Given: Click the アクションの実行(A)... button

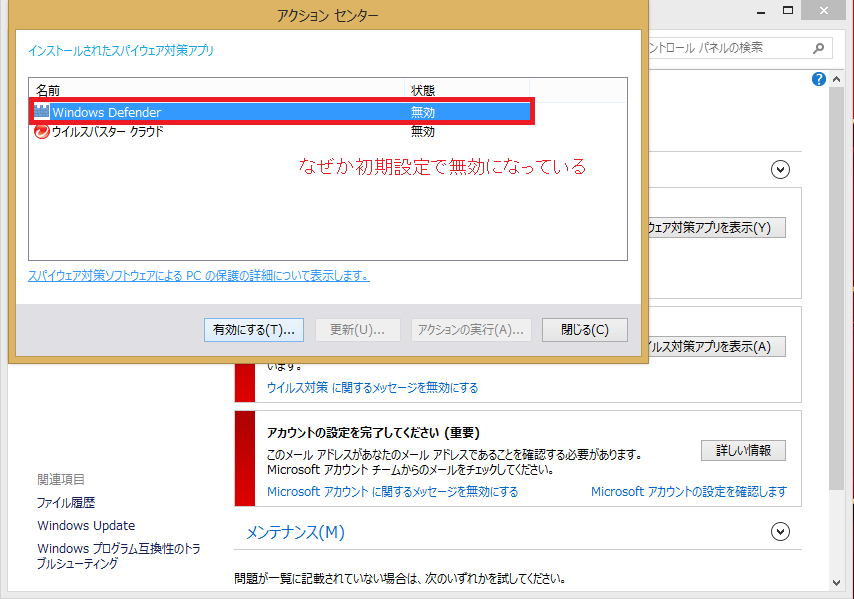Looking at the screenshot, I should 471,330.
